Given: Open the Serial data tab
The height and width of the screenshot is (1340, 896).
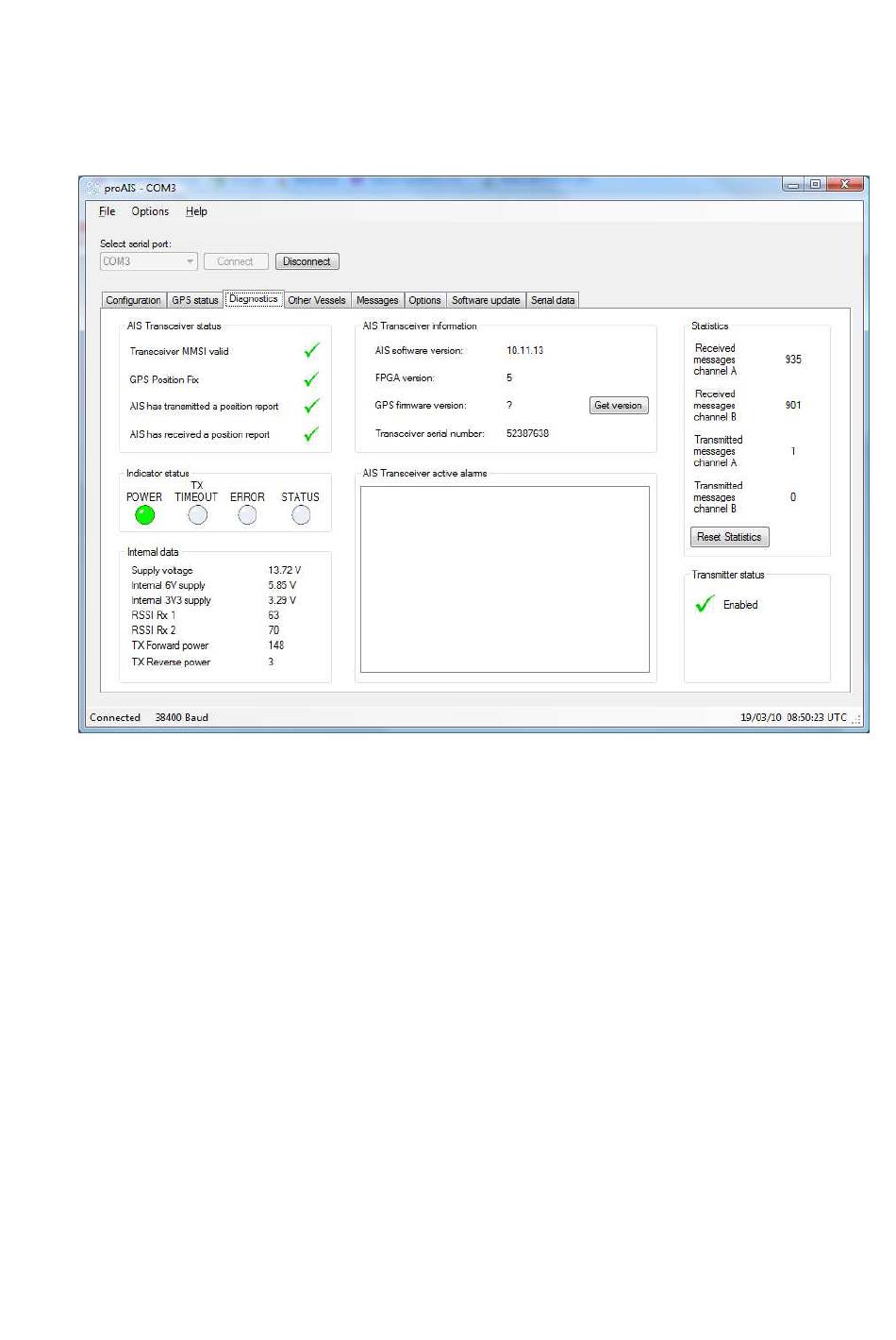Looking at the screenshot, I should tap(553, 300).
